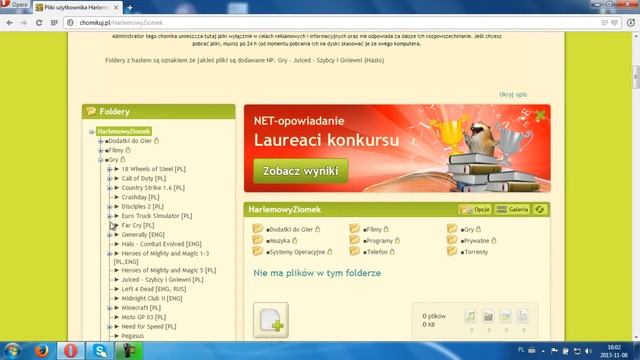Select the Pliki użytkownika Harlem tab

tap(77, 7)
